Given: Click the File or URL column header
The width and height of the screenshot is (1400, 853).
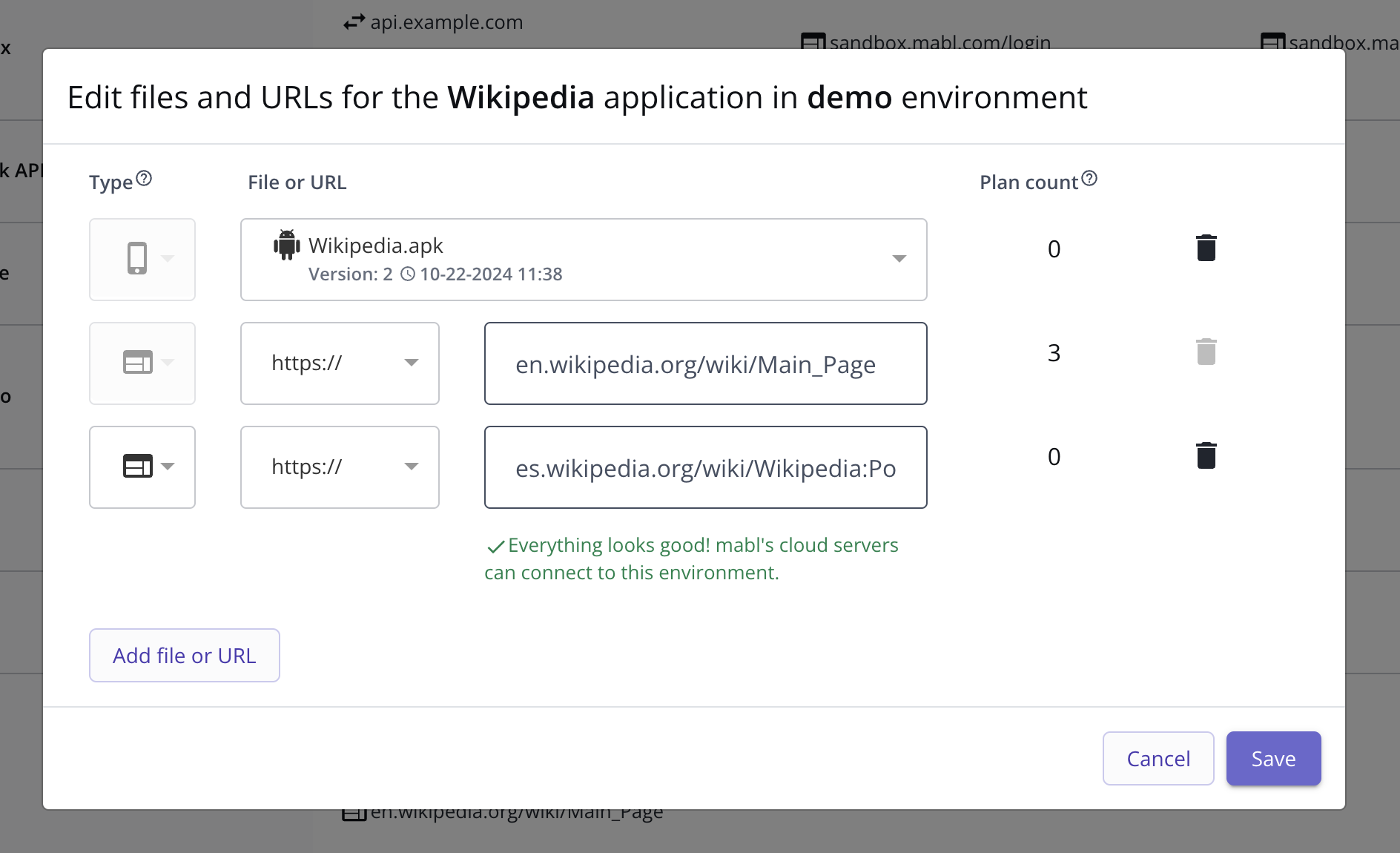Looking at the screenshot, I should [x=297, y=182].
